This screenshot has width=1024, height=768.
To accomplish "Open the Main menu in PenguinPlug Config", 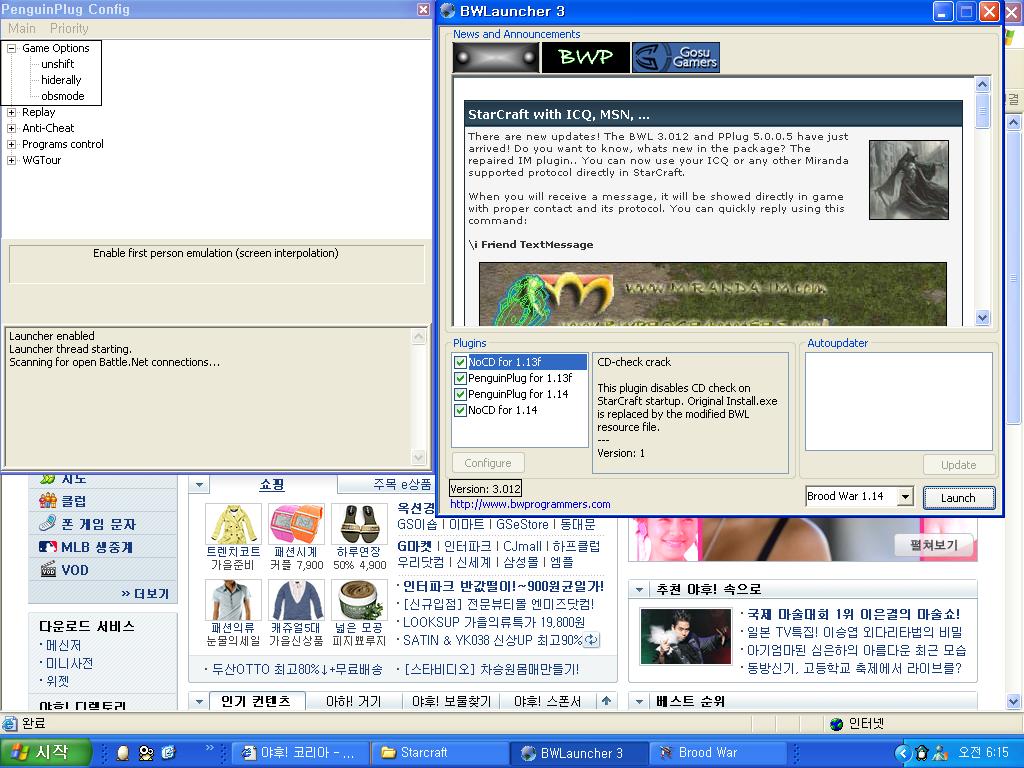I will coord(22,29).
